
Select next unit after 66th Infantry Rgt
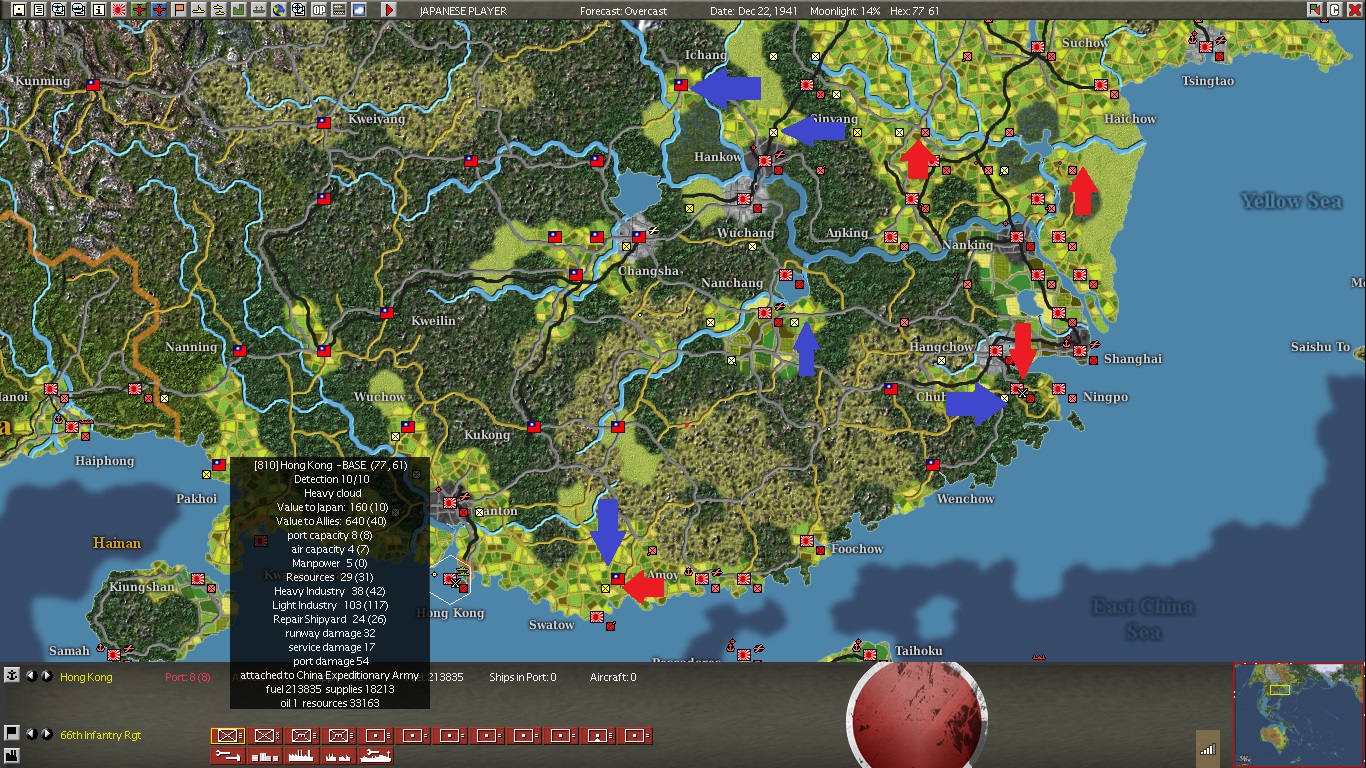(46, 734)
